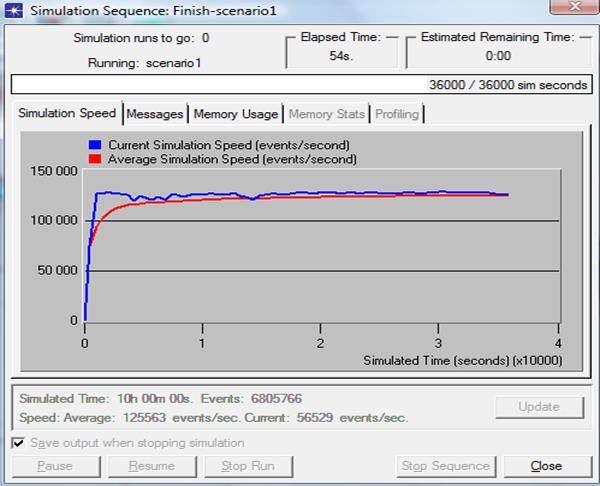Viewport: 600px width, 486px height.
Task: Click the Stop Run button
Action: (x=248, y=466)
